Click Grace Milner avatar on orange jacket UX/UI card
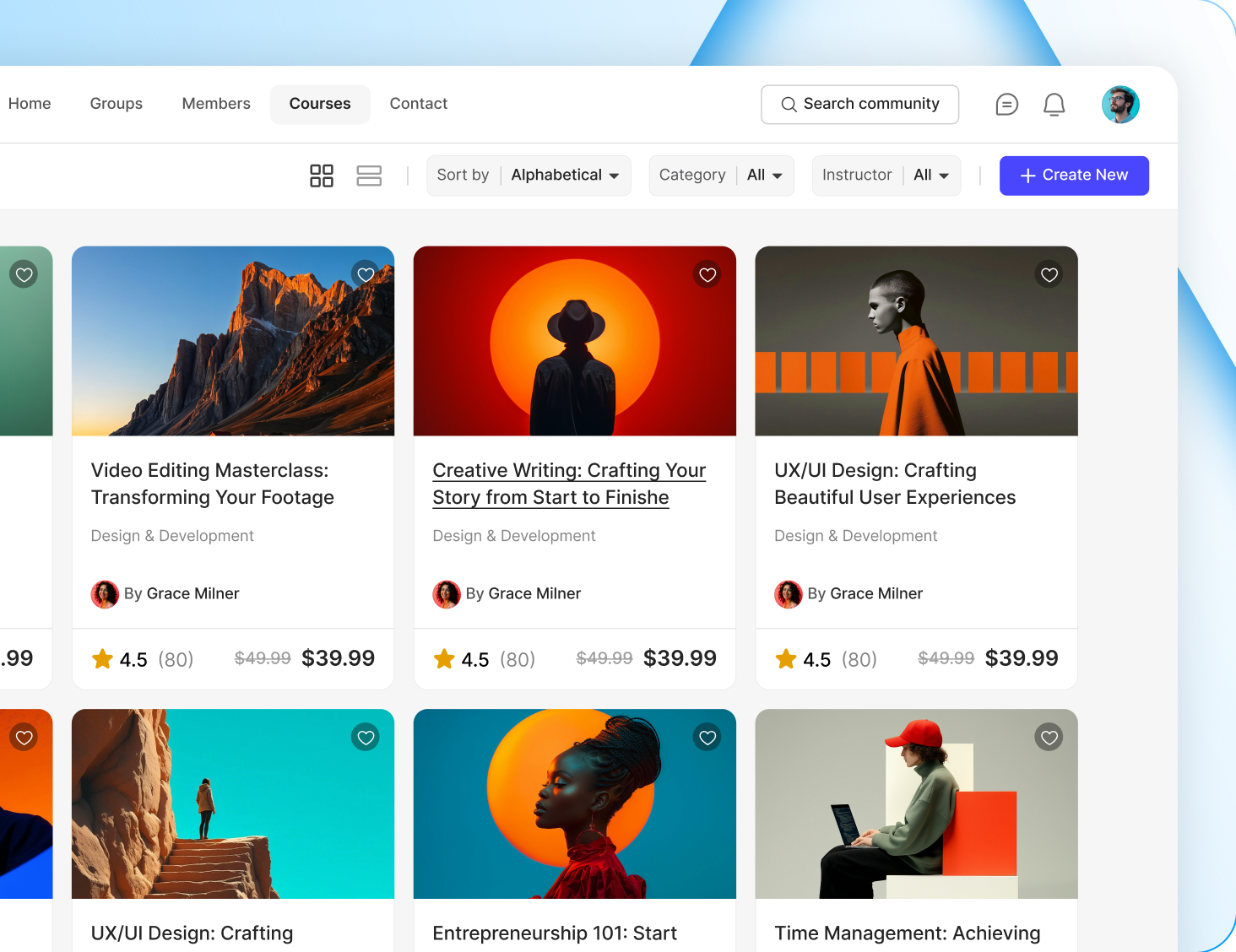Screen dimensions: 1236x952 (x=789, y=594)
